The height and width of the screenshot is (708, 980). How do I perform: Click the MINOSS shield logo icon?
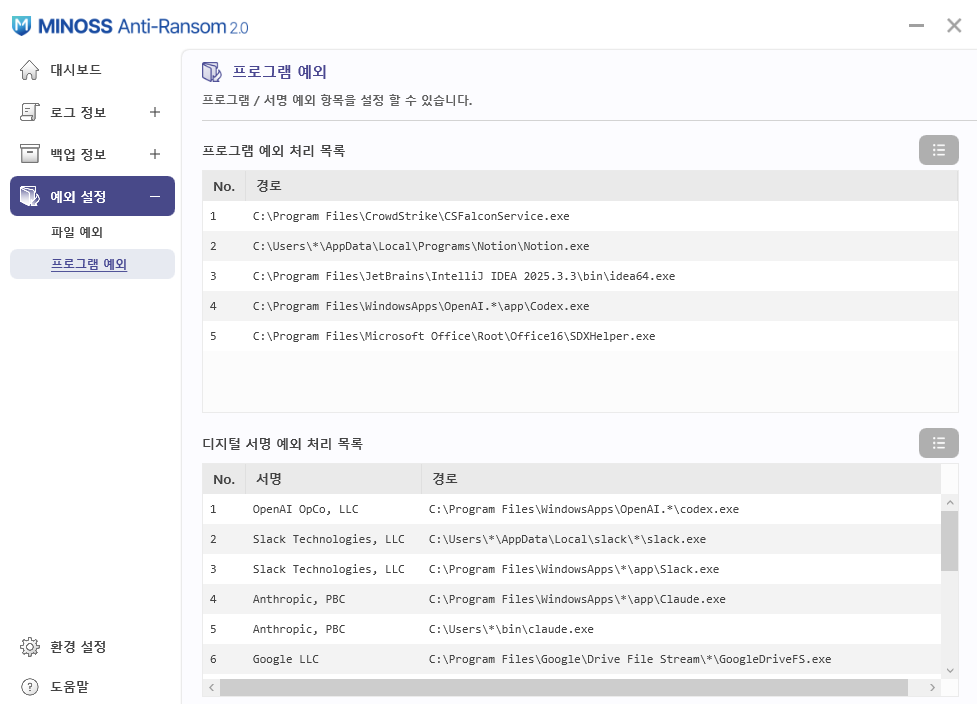tap(22, 26)
